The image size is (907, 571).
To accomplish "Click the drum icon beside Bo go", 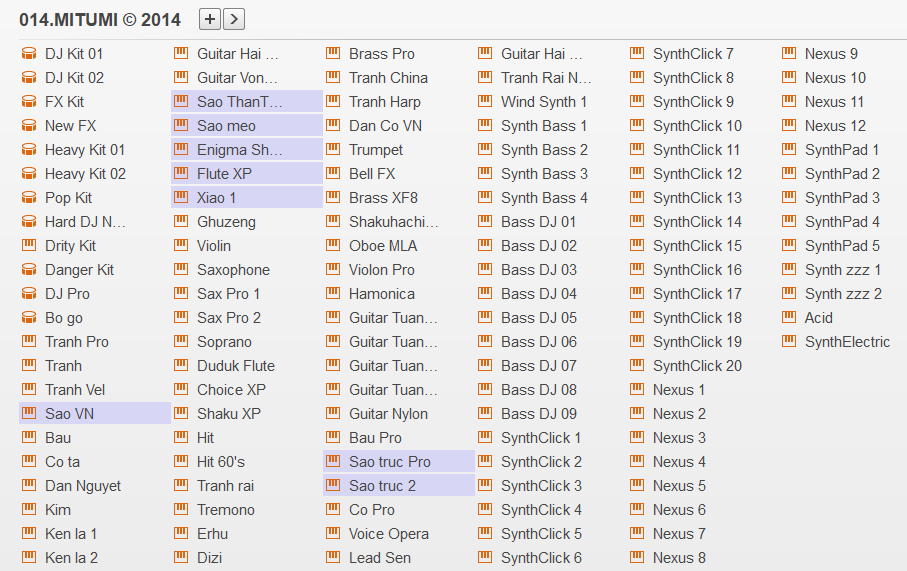I will [29, 318].
